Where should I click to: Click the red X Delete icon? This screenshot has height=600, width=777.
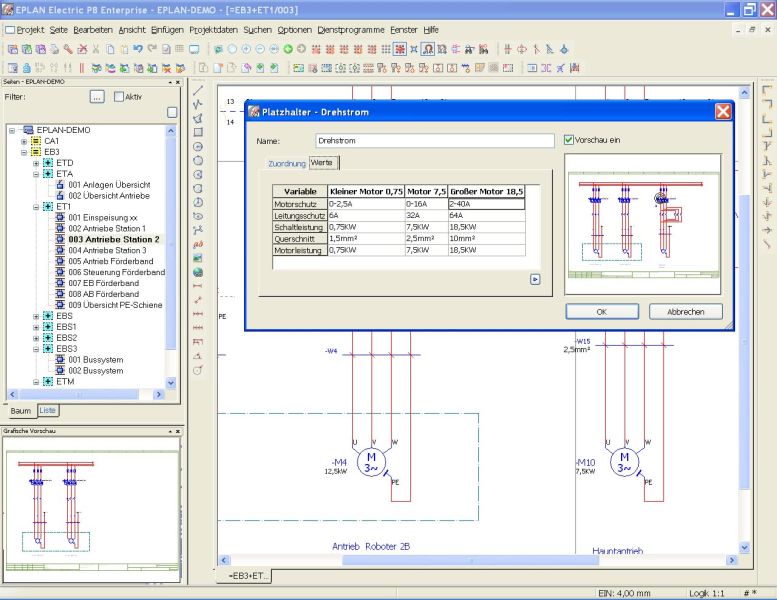(x=82, y=49)
